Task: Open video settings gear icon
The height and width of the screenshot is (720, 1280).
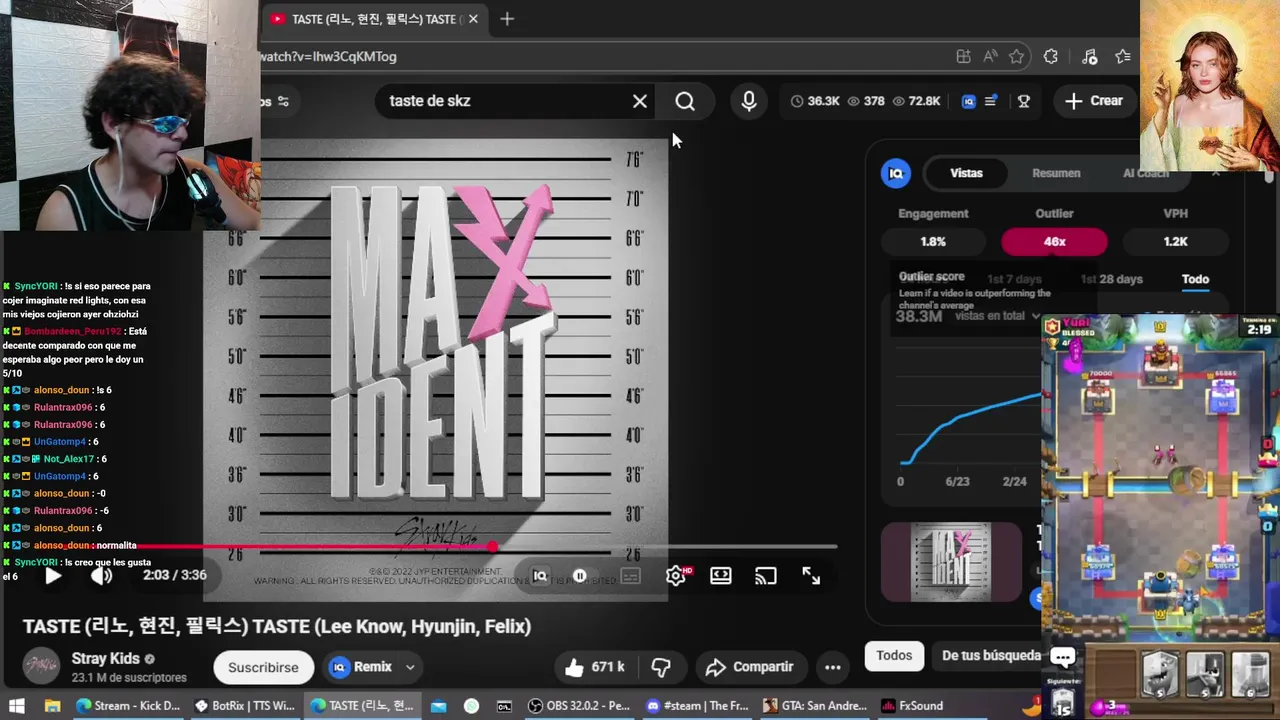Action: [677, 575]
